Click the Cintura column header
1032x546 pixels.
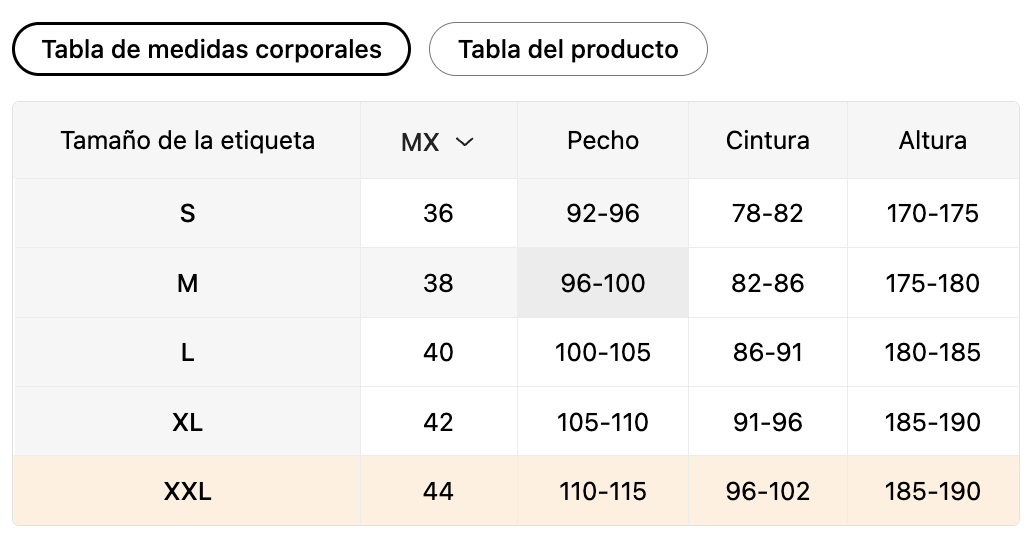(767, 141)
